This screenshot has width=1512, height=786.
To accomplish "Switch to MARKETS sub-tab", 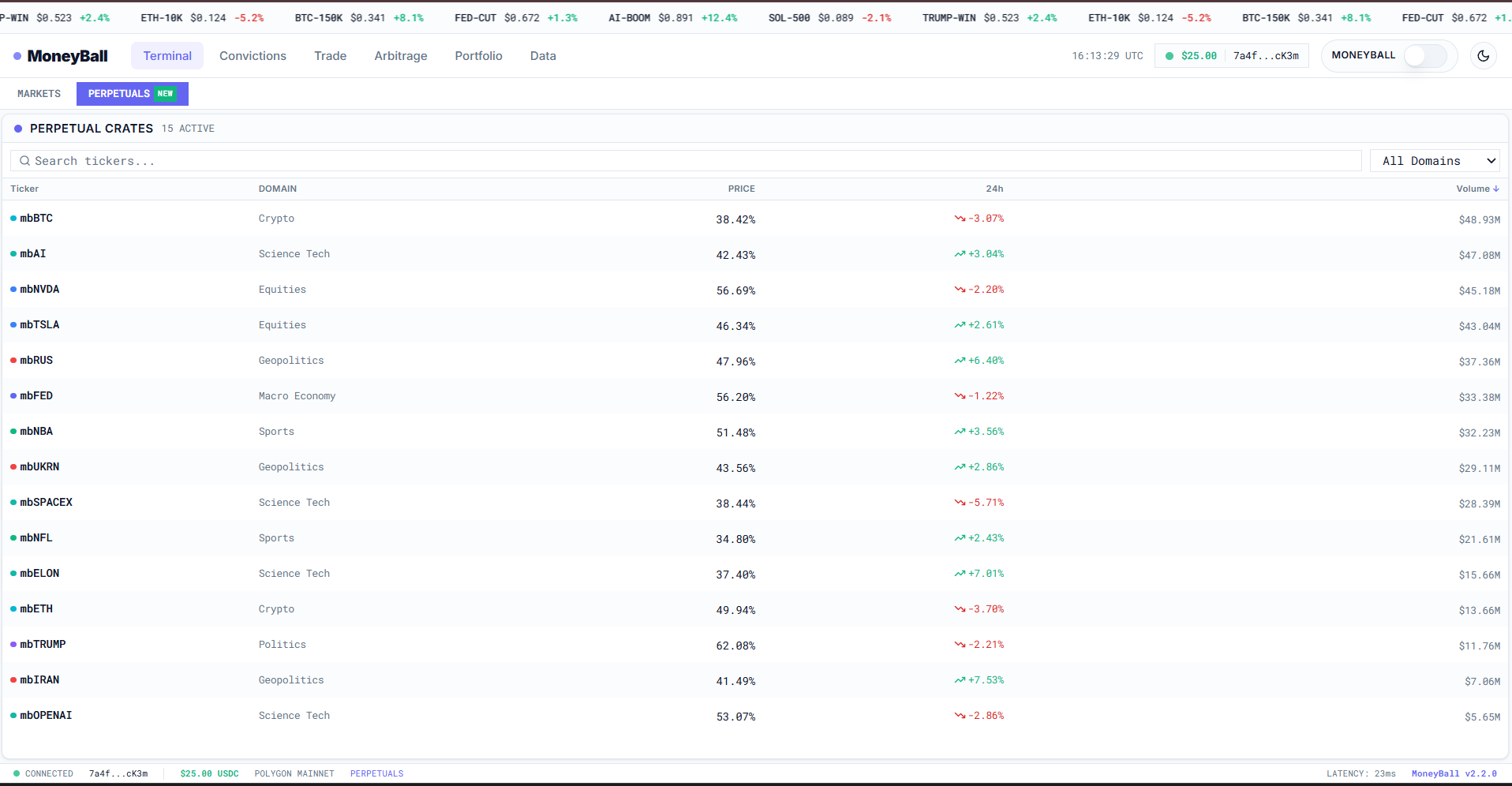I will click(x=39, y=94).
